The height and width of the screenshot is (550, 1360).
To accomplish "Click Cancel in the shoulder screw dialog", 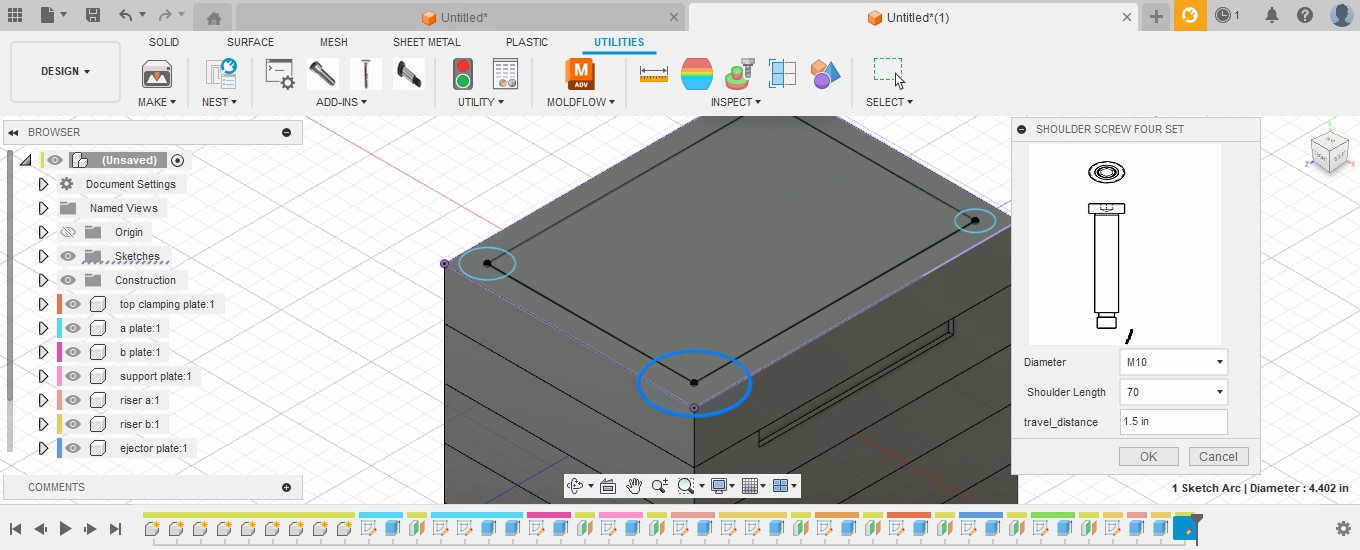I will (1218, 456).
